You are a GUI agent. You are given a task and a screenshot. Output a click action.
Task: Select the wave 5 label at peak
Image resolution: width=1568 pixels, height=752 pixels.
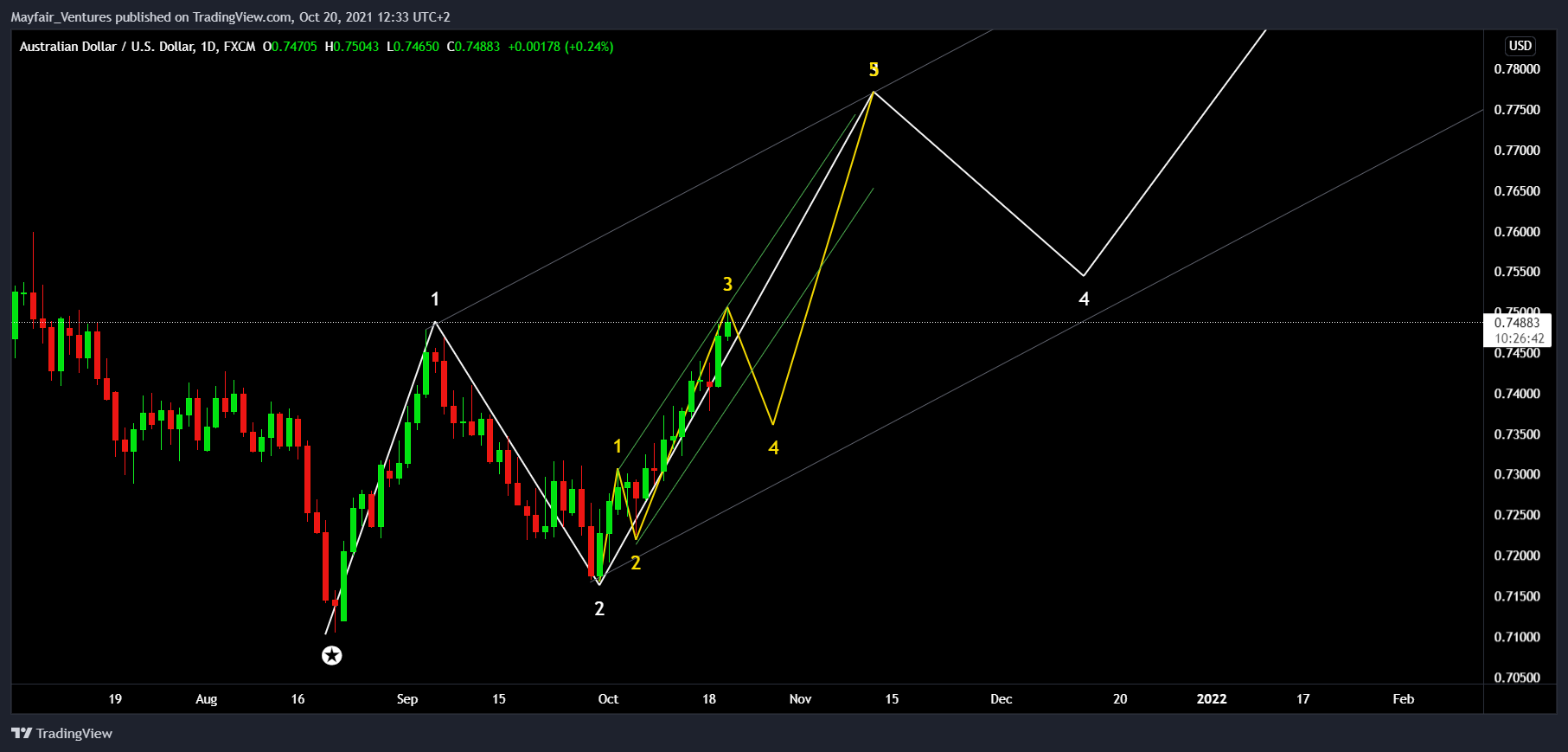(874, 69)
